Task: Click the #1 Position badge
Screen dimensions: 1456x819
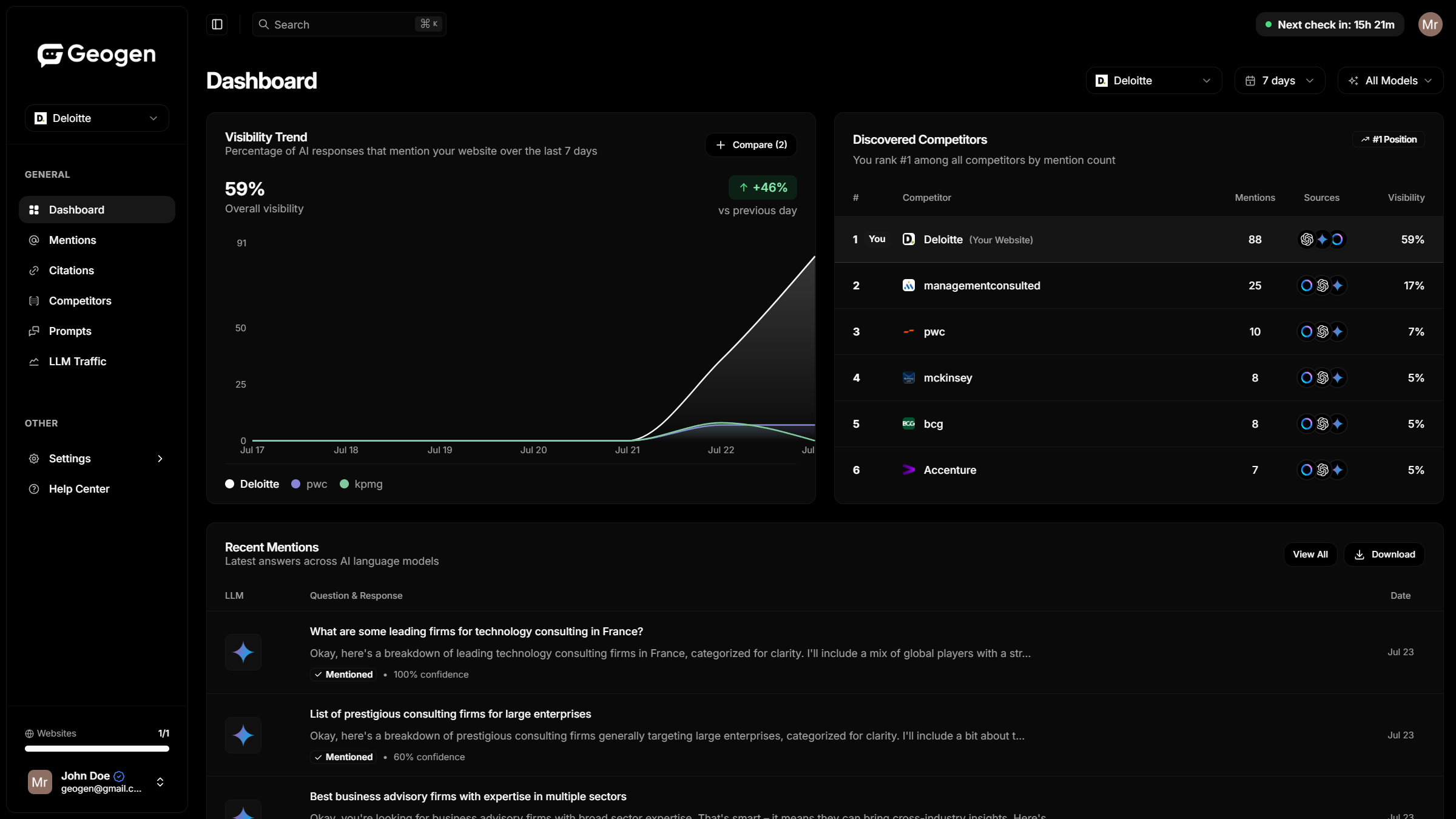Action: click(1389, 140)
